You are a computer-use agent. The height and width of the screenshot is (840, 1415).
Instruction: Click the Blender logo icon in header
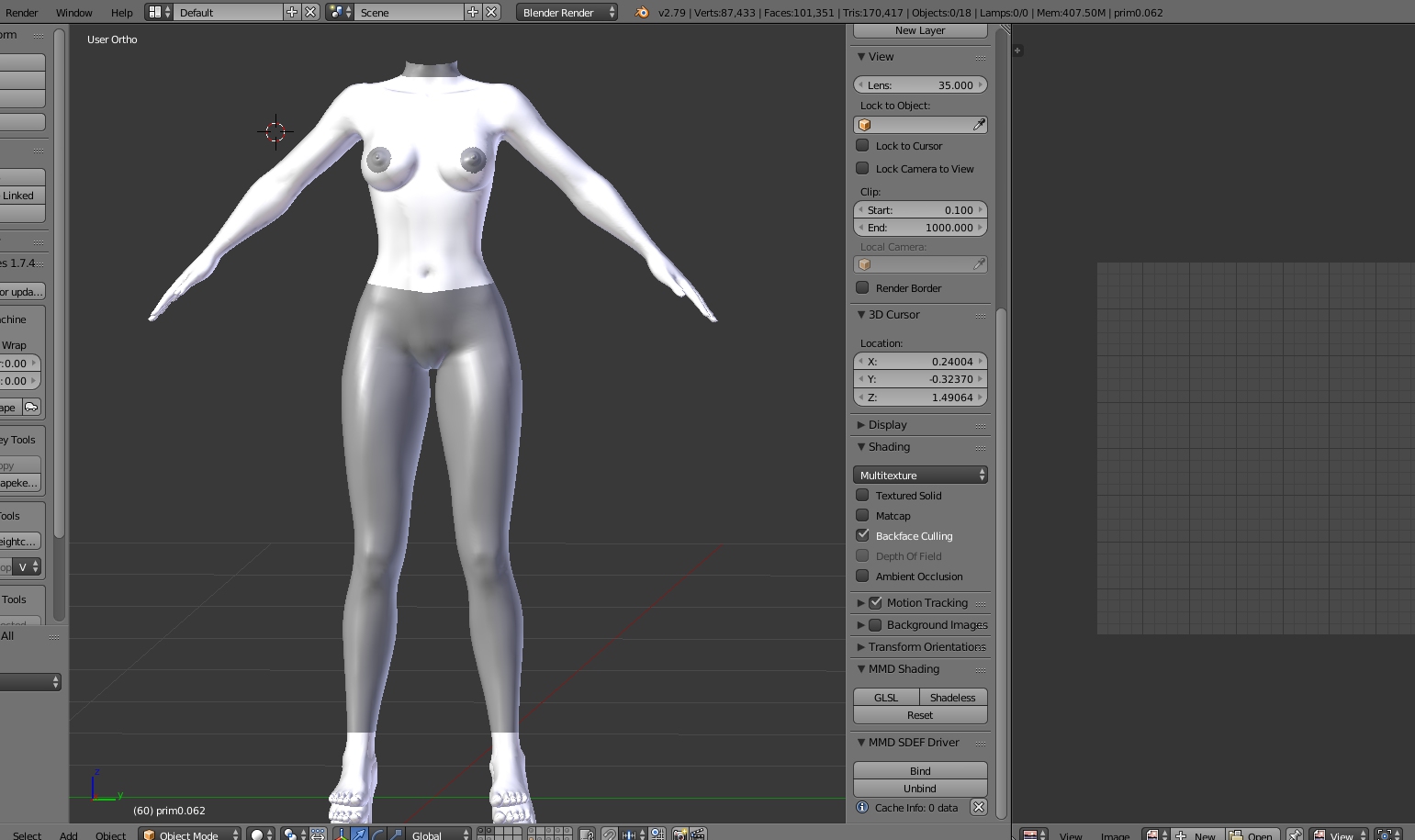[x=642, y=12]
